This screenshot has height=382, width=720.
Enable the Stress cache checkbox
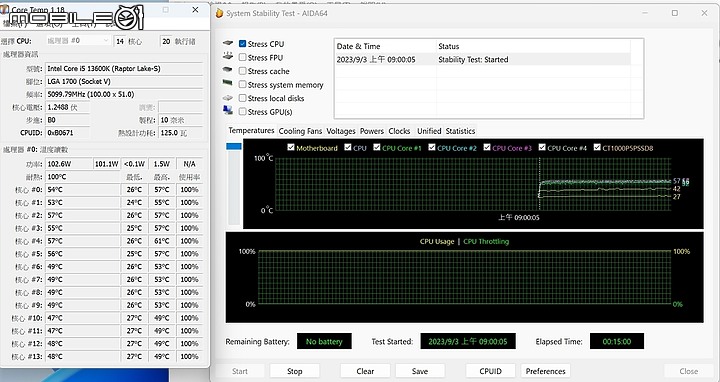pos(242,71)
